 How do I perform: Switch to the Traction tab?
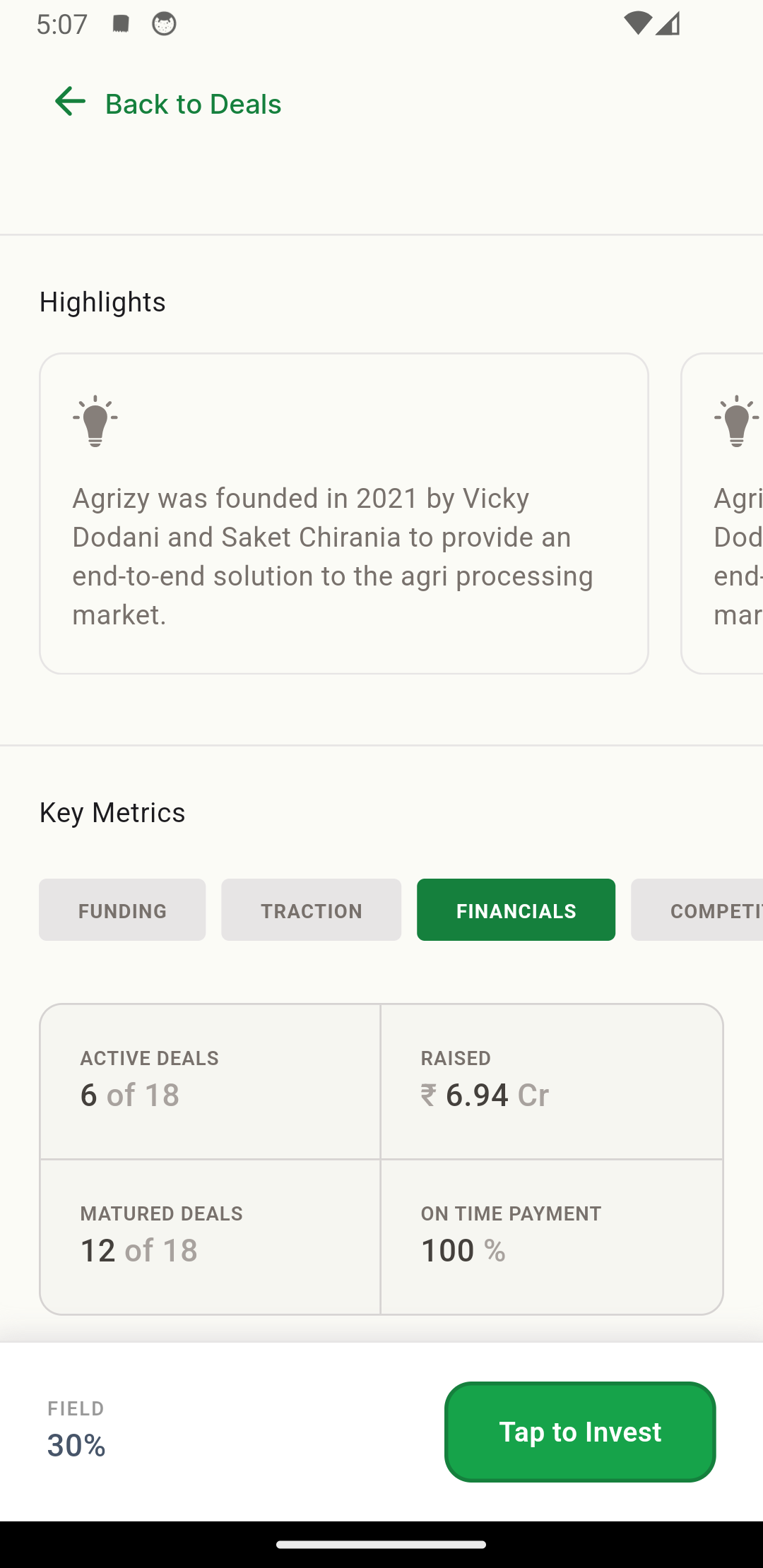point(311,910)
